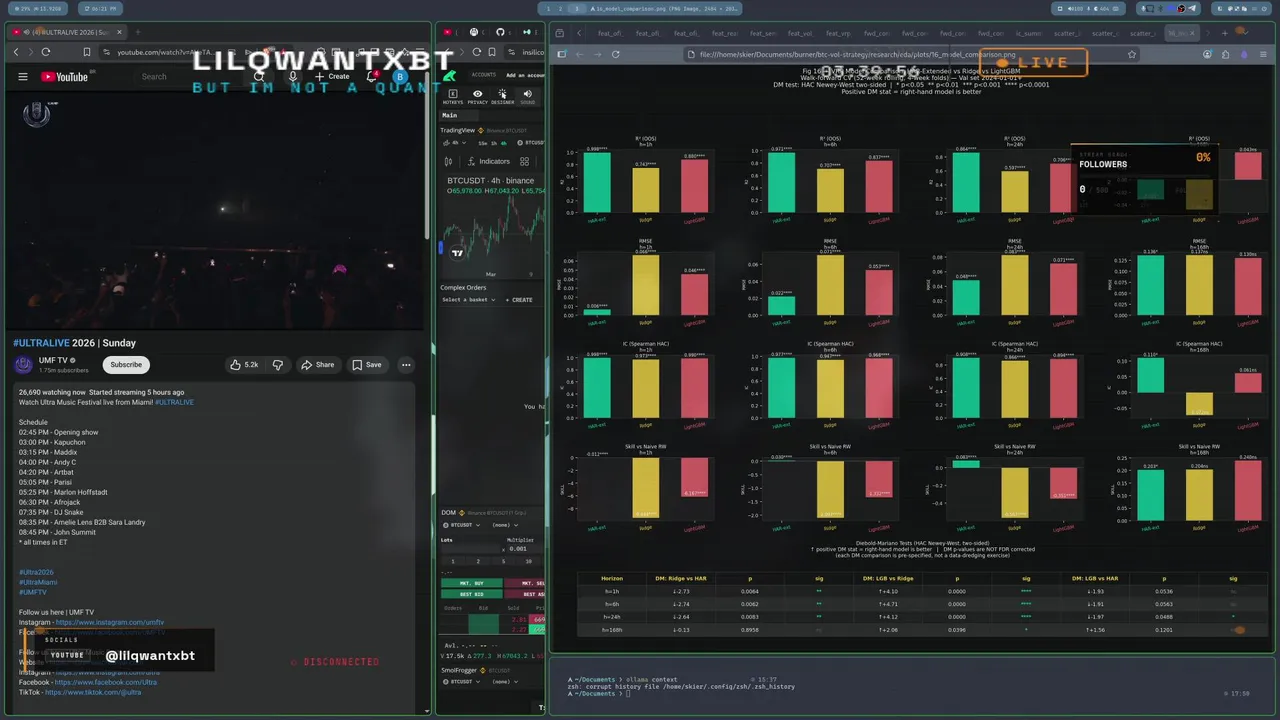Image resolution: width=1280 pixels, height=720 pixels.
Task: Bookmark the image viewer page
Action: [1132, 55]
